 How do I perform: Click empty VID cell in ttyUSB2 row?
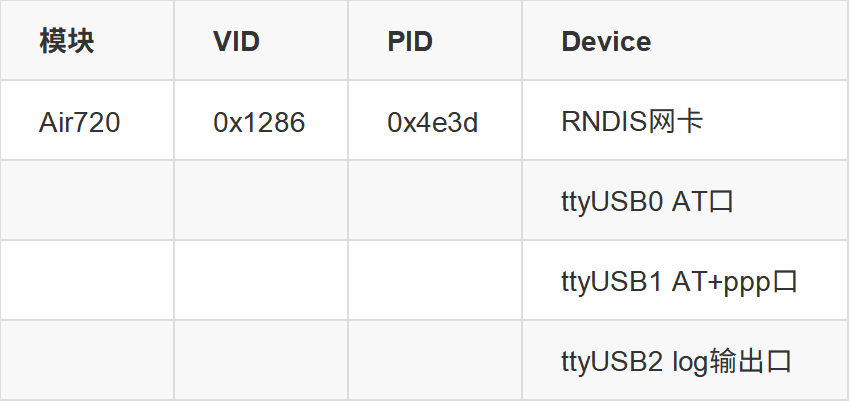pyautogui.click(x=261, y=360)
